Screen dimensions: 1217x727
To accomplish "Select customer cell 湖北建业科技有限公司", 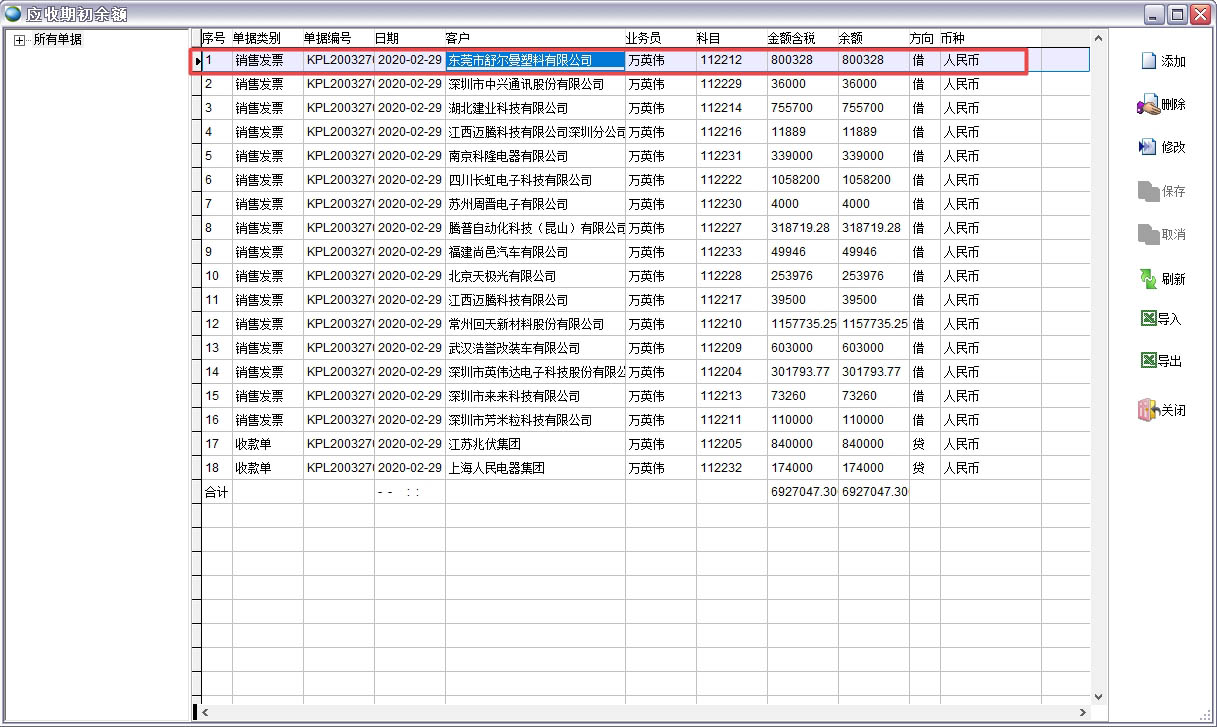I will coord(507,108).
